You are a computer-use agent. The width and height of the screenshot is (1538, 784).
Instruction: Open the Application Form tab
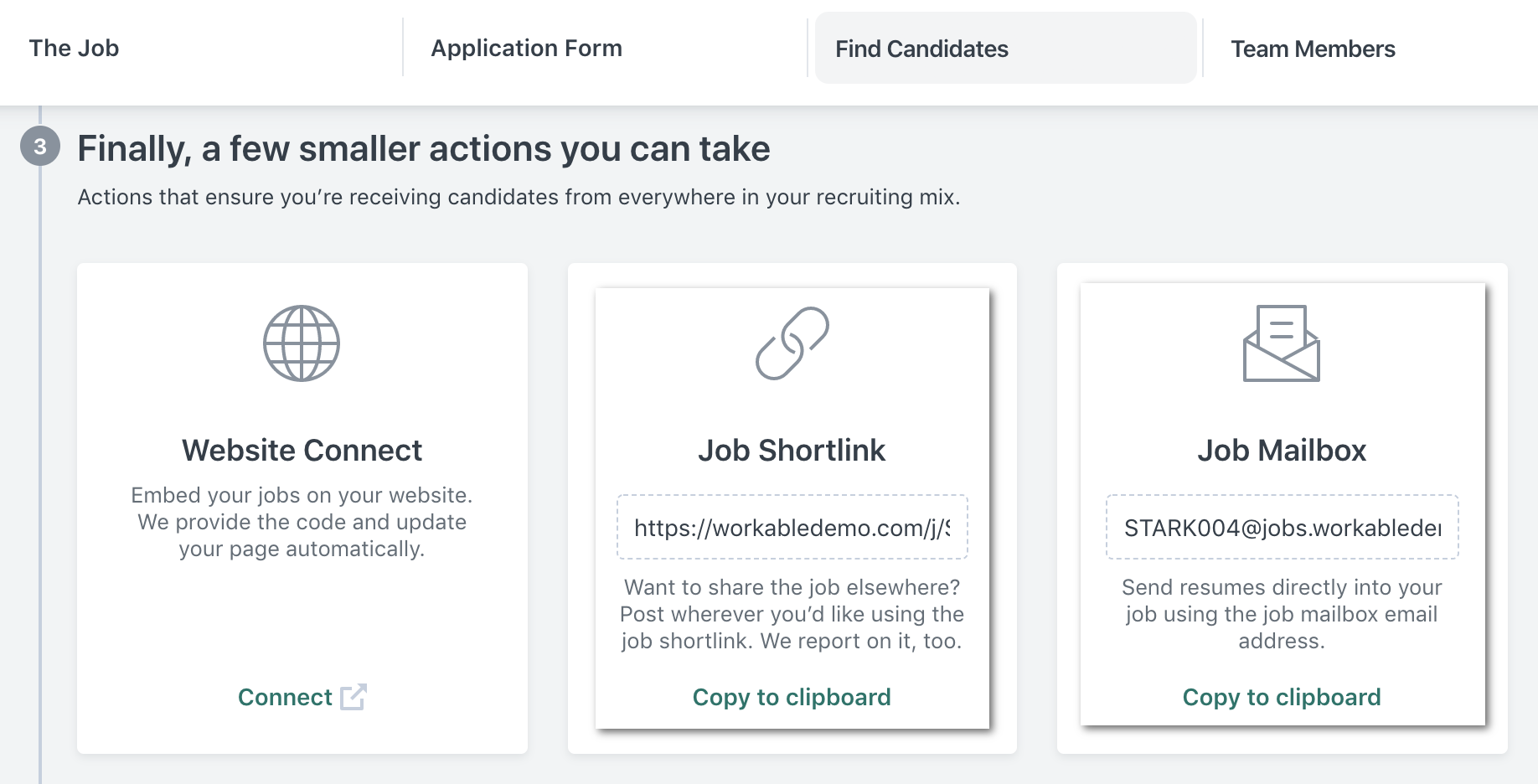(x=526, y=48)
